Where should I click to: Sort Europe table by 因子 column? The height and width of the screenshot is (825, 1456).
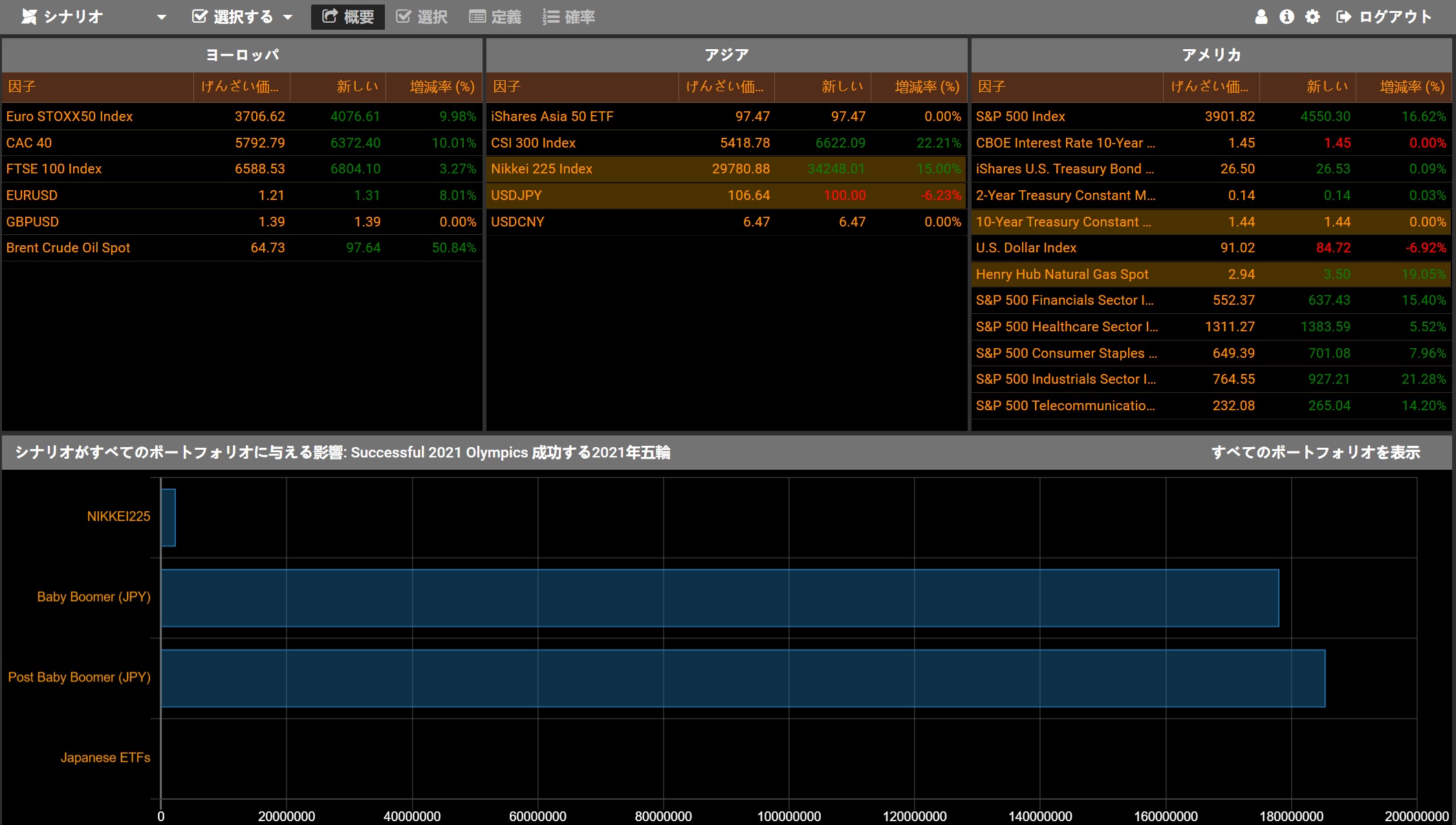pyautogui.click(x=98, y=87)
